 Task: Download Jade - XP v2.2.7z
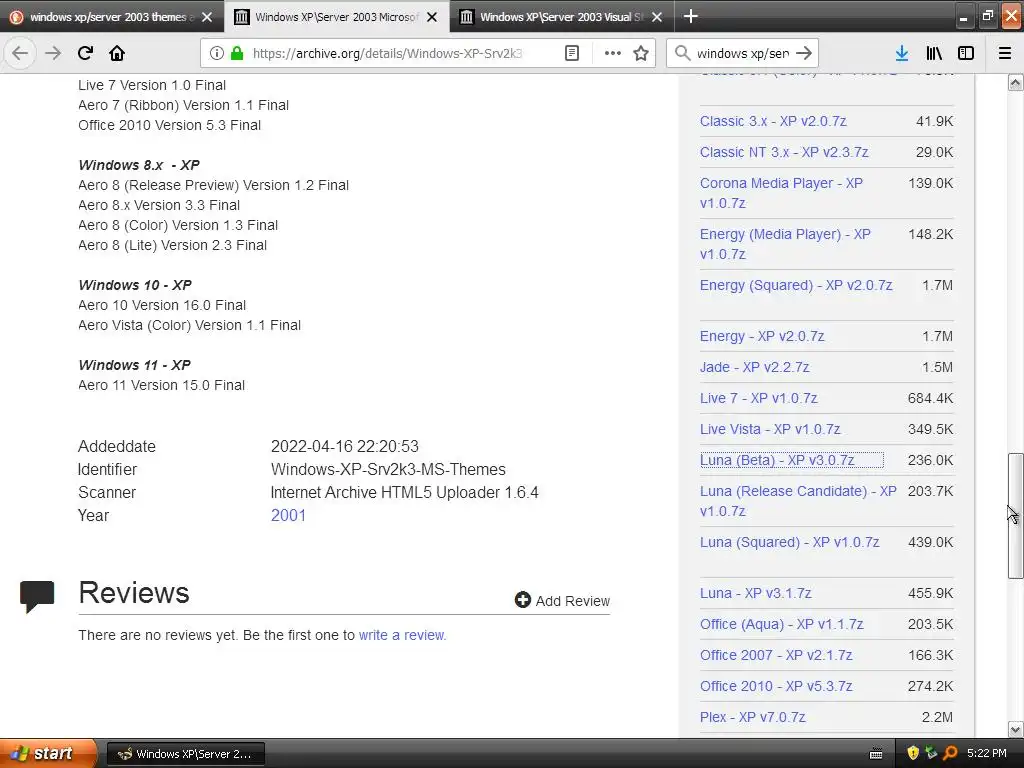coord(755,367)
